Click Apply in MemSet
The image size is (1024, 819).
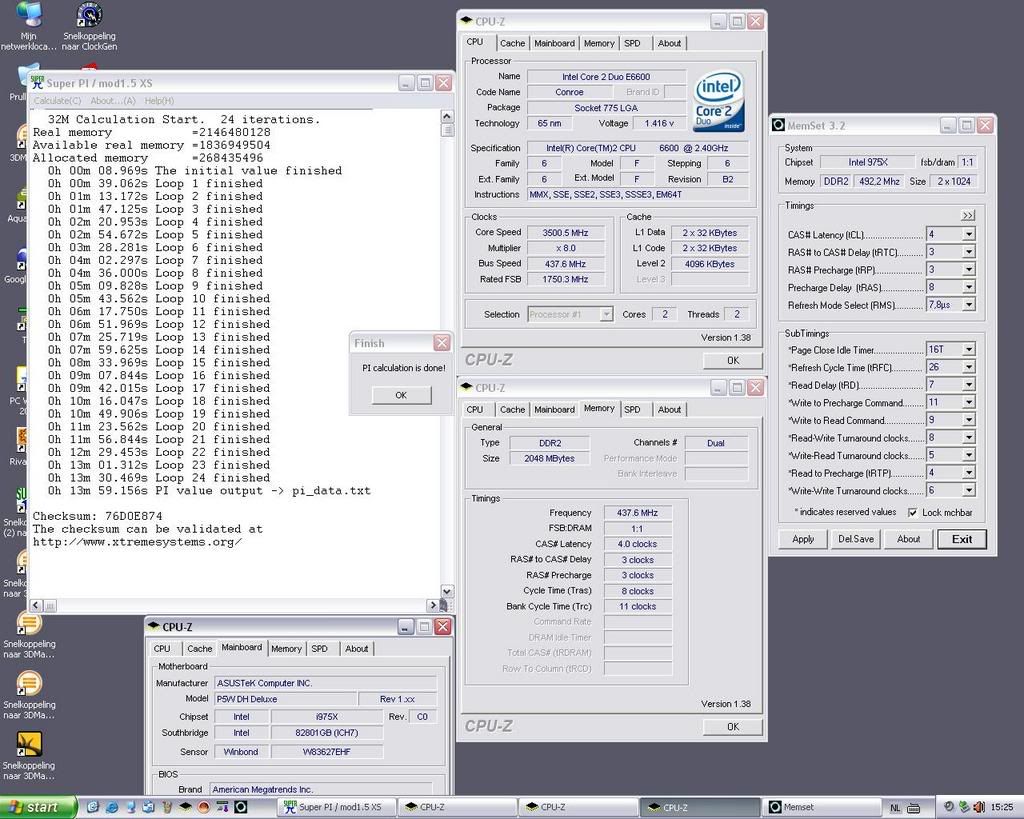803,539
